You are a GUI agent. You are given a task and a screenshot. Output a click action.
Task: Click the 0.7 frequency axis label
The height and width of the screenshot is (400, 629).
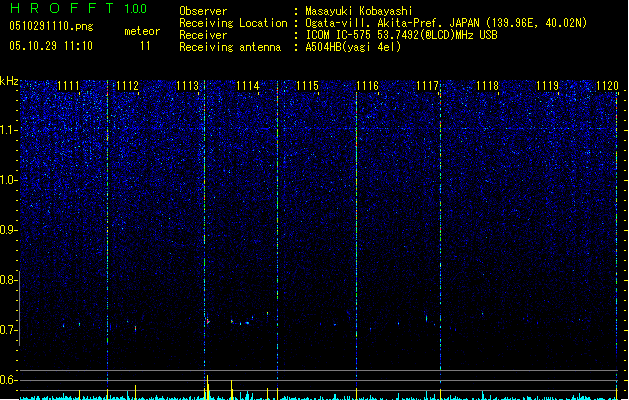[x=8, y=330]
